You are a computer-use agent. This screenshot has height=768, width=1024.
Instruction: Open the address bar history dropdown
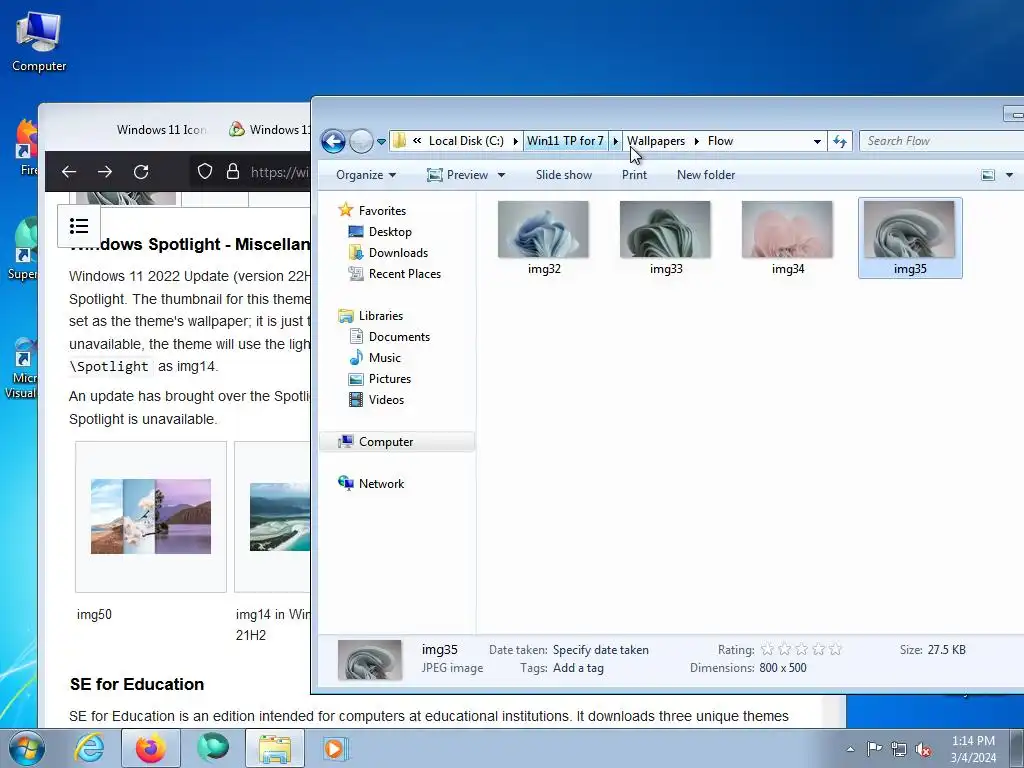click(x=817, y=142)
